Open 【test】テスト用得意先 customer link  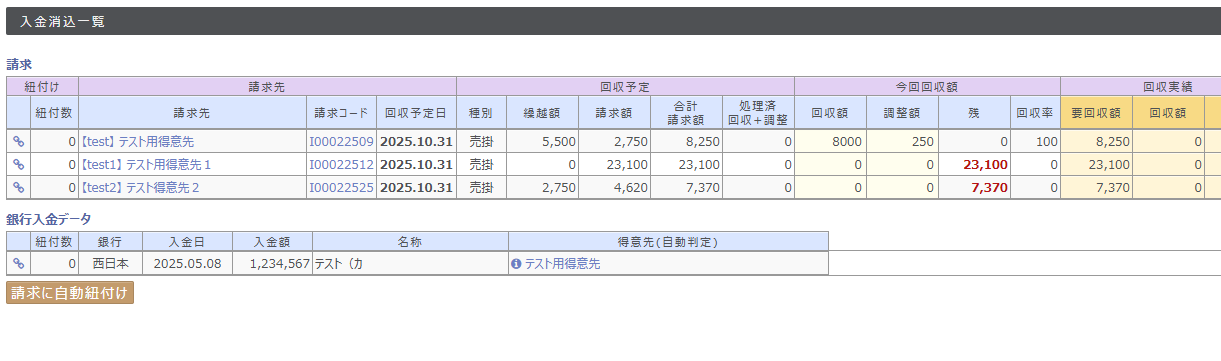tap(137, 142)
